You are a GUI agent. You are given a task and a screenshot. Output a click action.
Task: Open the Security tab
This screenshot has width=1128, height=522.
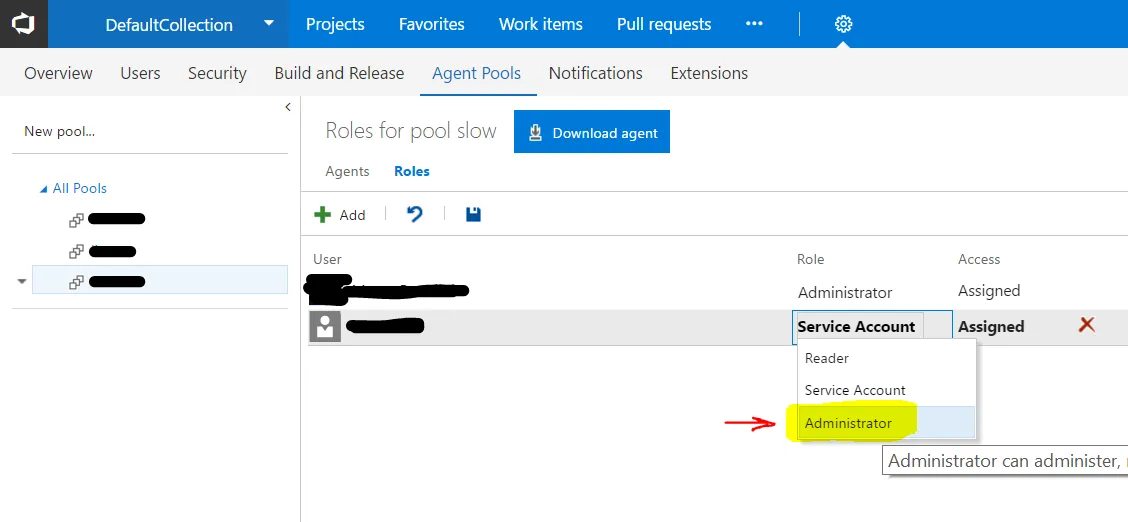click(x=217, y=73)
